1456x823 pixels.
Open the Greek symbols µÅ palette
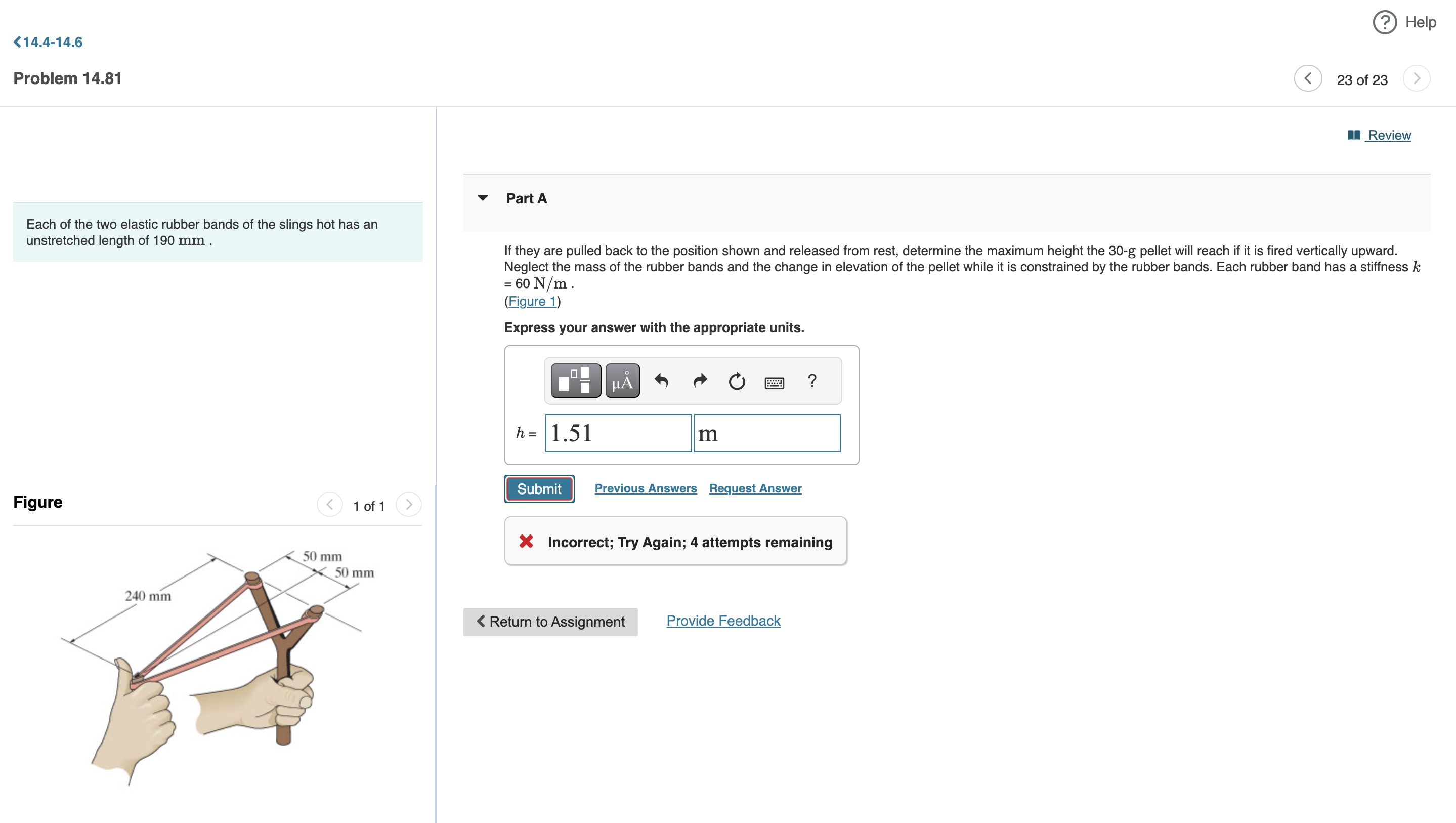[622, 381]
